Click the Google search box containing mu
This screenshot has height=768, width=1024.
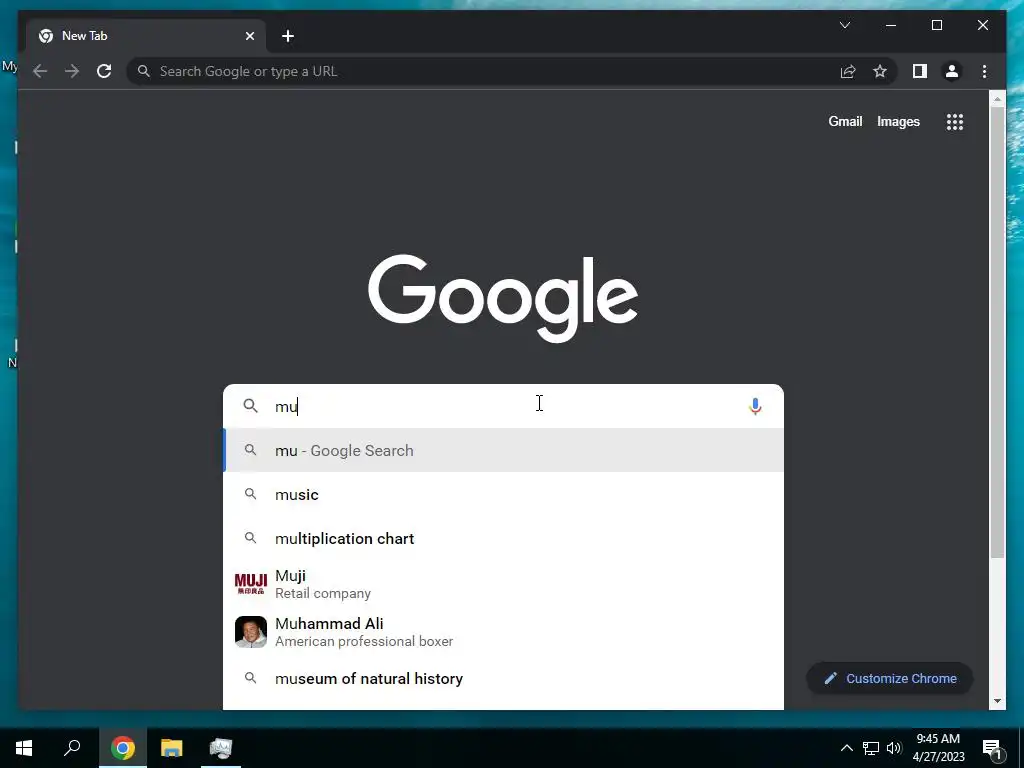(x=503, y=406)
